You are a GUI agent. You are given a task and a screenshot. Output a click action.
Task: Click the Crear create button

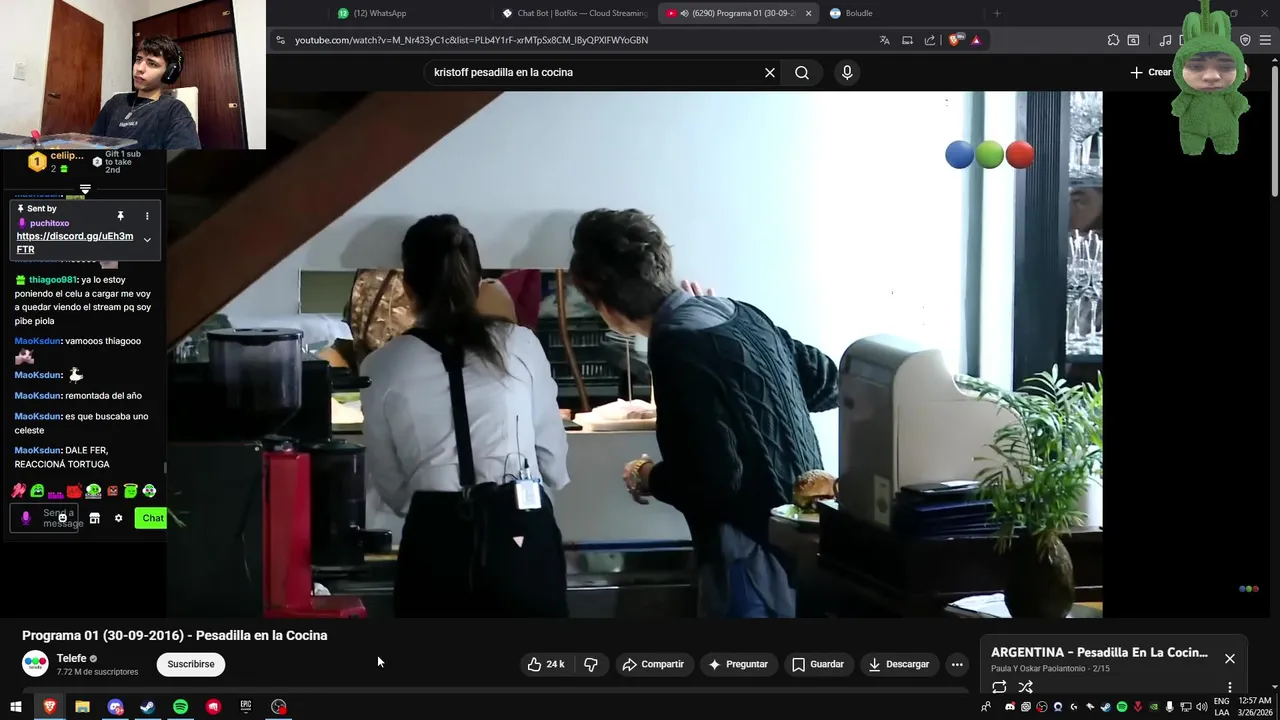[x=1150, y=72]
